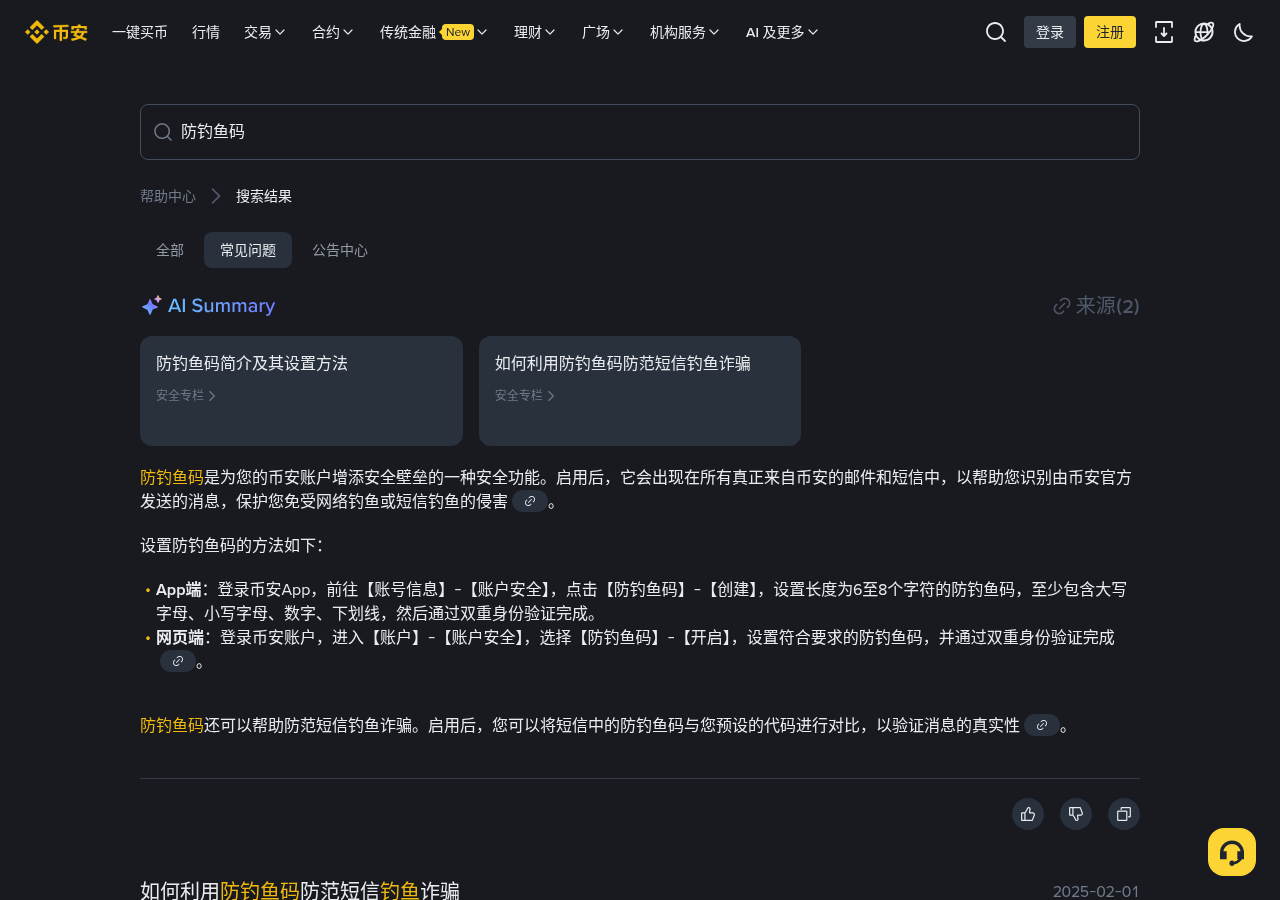Click the 登录 button
This screenshot has width=1280, height=900.
[x=1050, y=32]
